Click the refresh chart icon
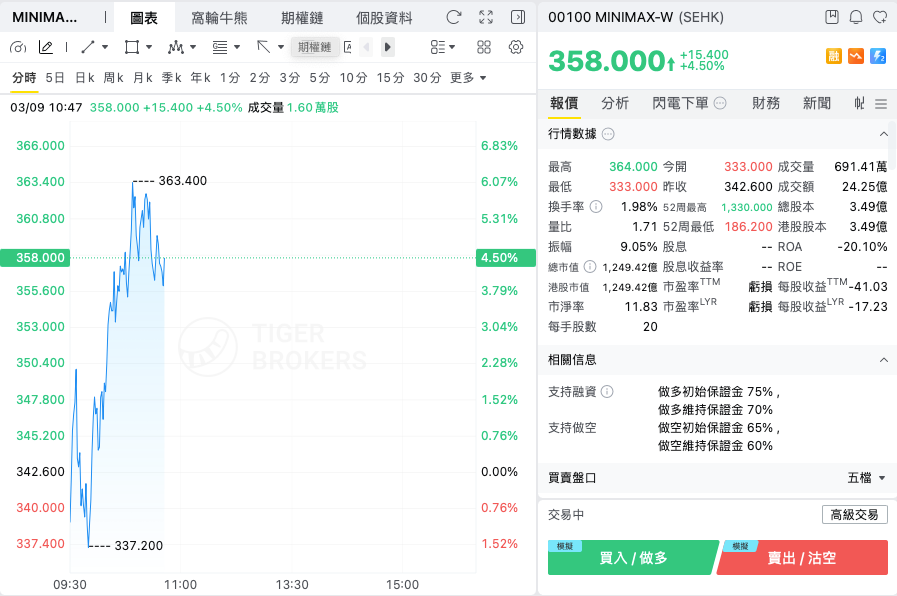The height and width of the screenshot is (596, 897). pyautogui.click(x=454, y=17)
